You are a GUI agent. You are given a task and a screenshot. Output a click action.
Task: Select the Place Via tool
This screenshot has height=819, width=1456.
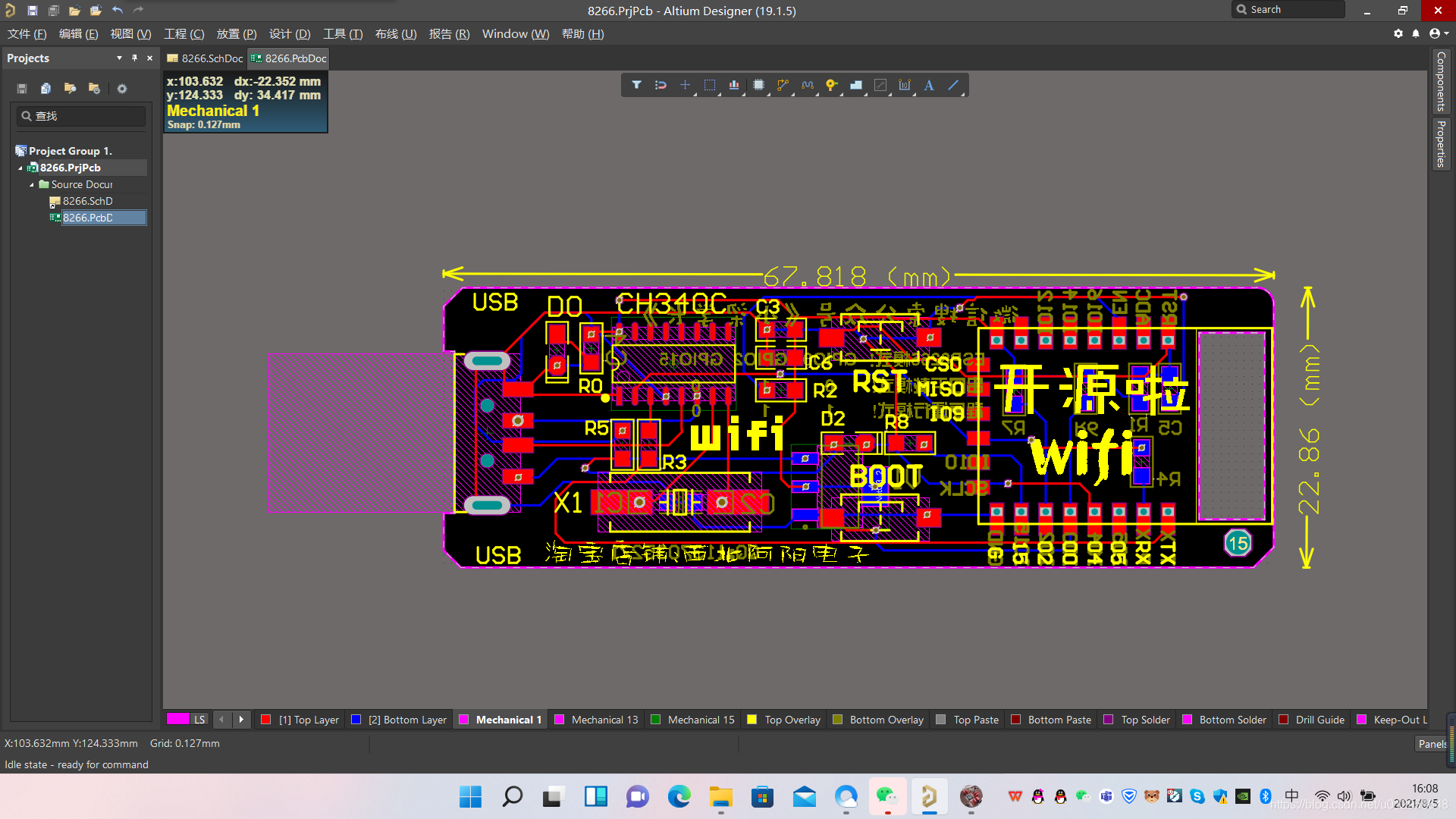point(832,85)
